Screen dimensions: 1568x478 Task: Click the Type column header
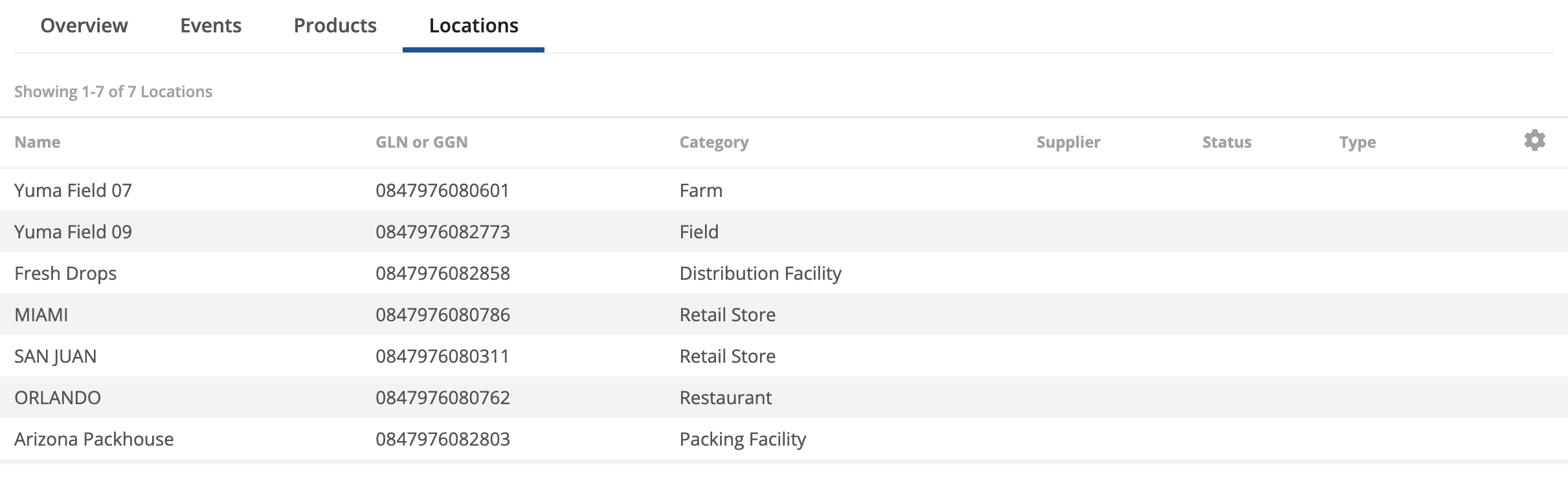coord(1358,142)
